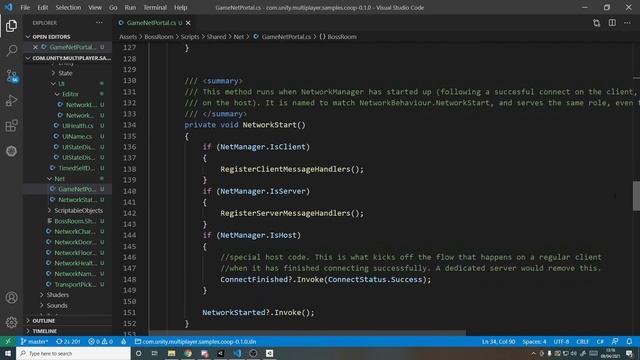
Task: Open the Run and Debug view icon
Action: click(11, 100)
